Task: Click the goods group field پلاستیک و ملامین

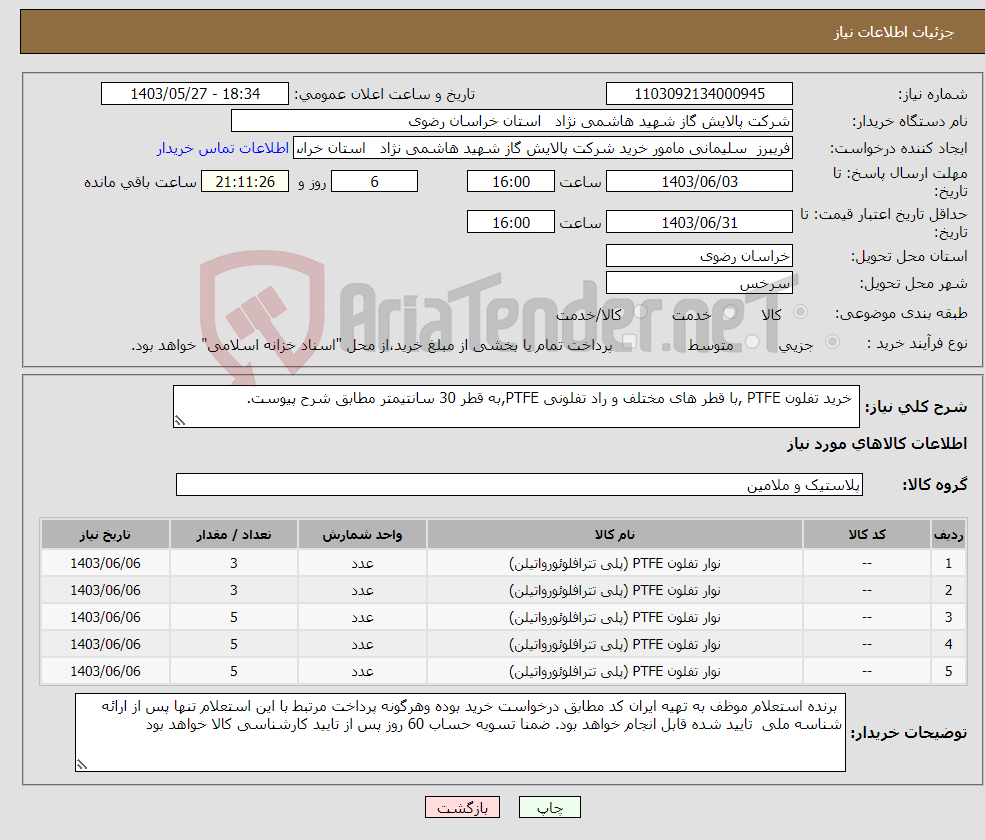Action: [520, 485]
